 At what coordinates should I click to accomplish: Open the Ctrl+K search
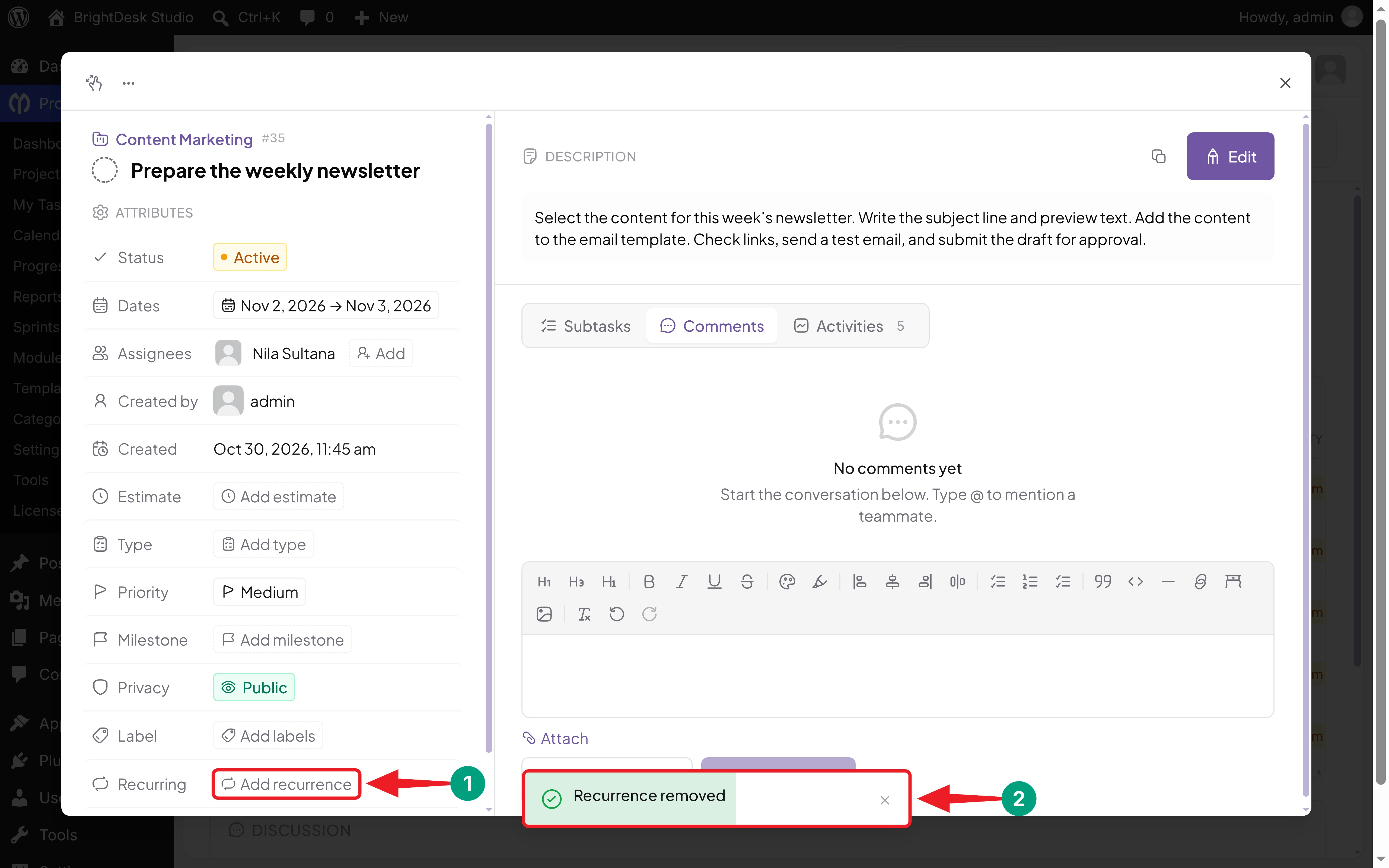click(247, 17)
